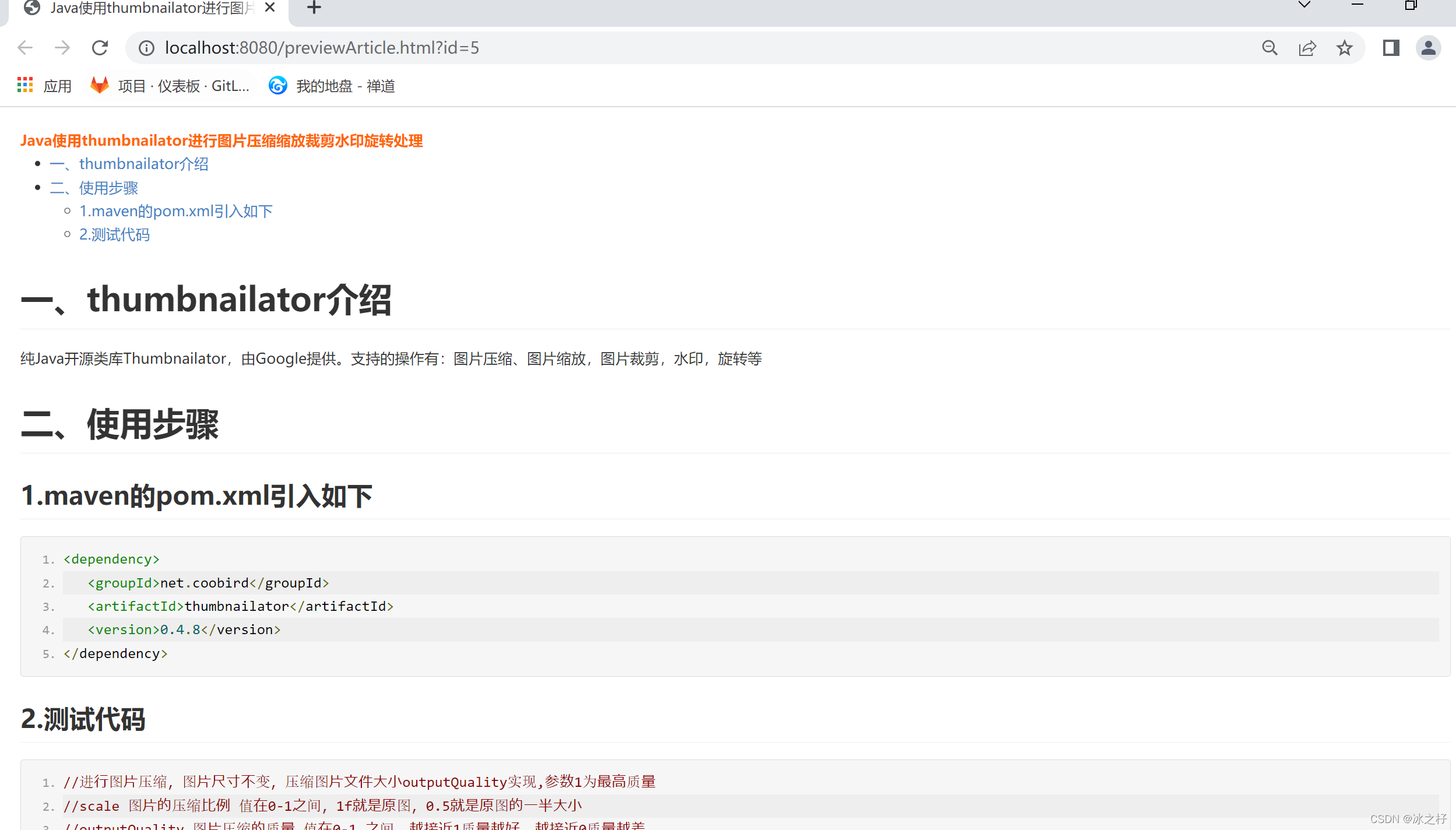Viewport: 1456px width, 830px height.
Task: Click the browser back arrow
Action: click(25, 48)
